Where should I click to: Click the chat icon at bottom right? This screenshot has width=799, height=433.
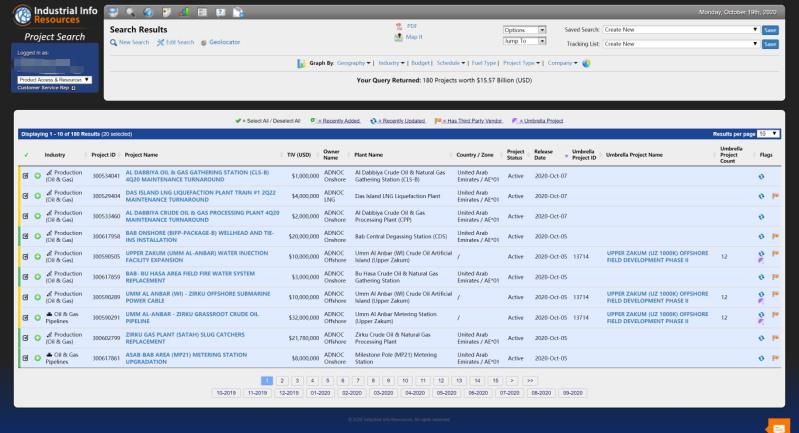pyautogui.click(x=778, y=425)
